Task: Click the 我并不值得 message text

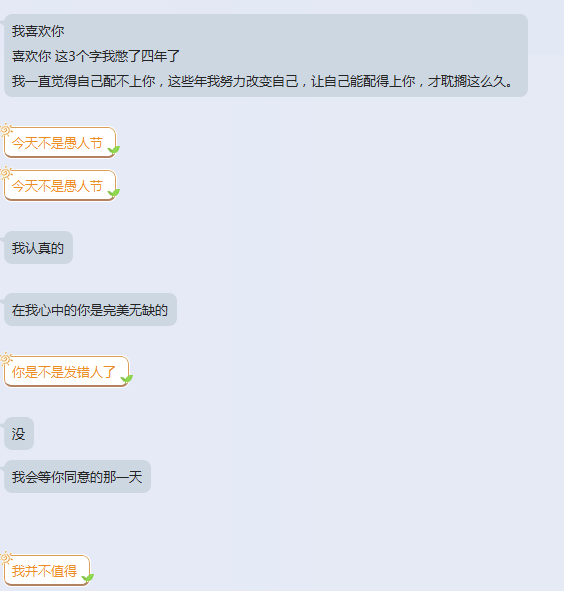Action: [x=44, y=571]
